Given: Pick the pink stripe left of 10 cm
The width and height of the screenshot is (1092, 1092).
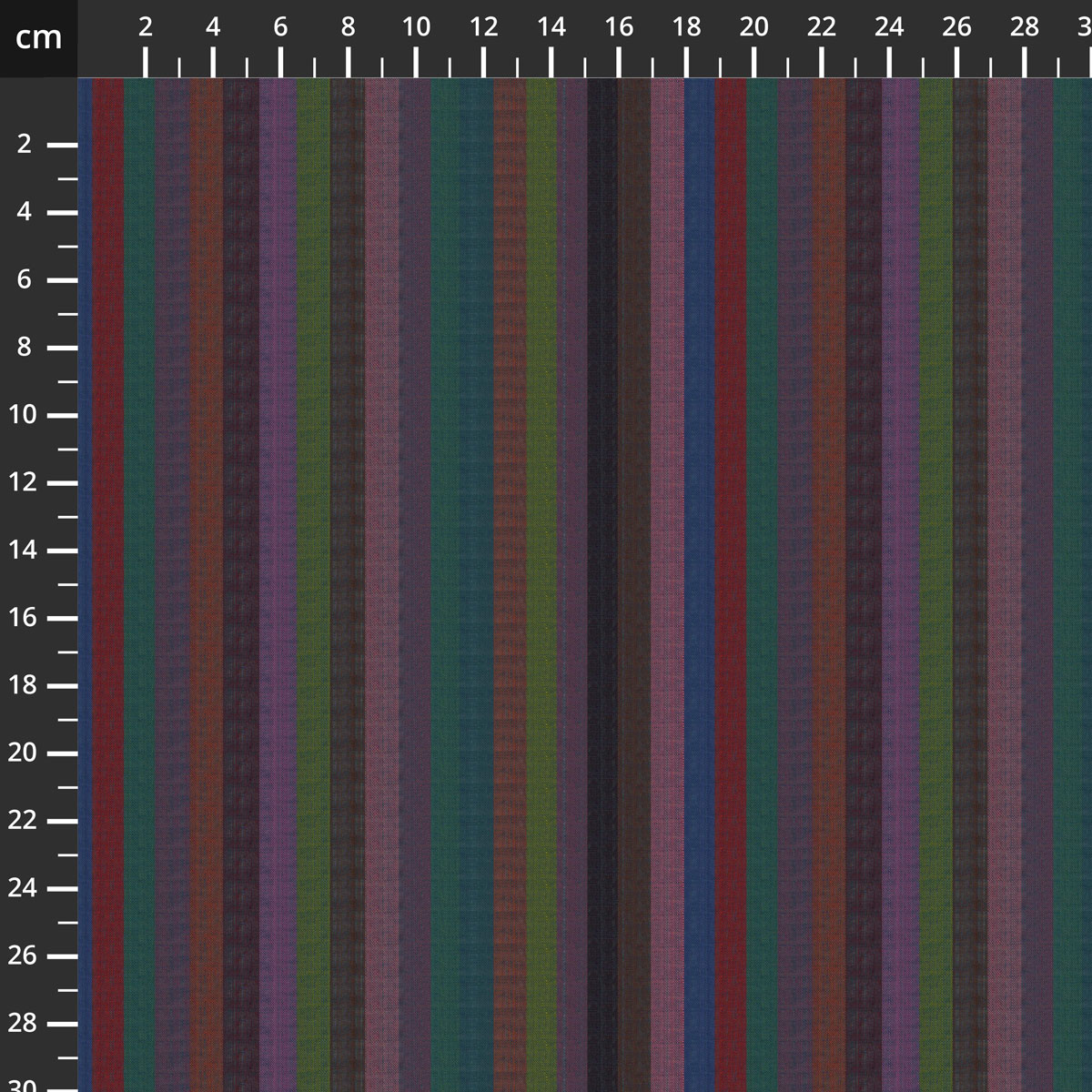Looking at the screenshot, I should pyautogui.click(x=381, y=546).
